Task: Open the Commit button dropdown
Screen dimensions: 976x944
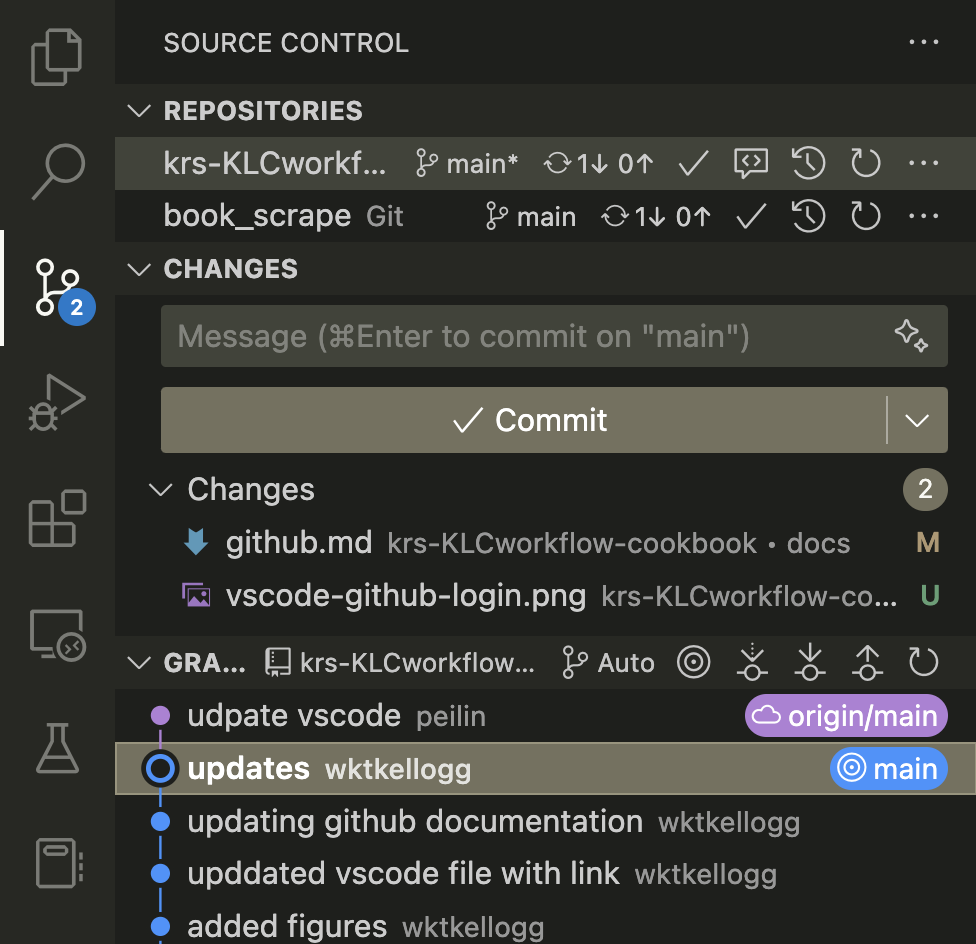Action: (916, 420)
